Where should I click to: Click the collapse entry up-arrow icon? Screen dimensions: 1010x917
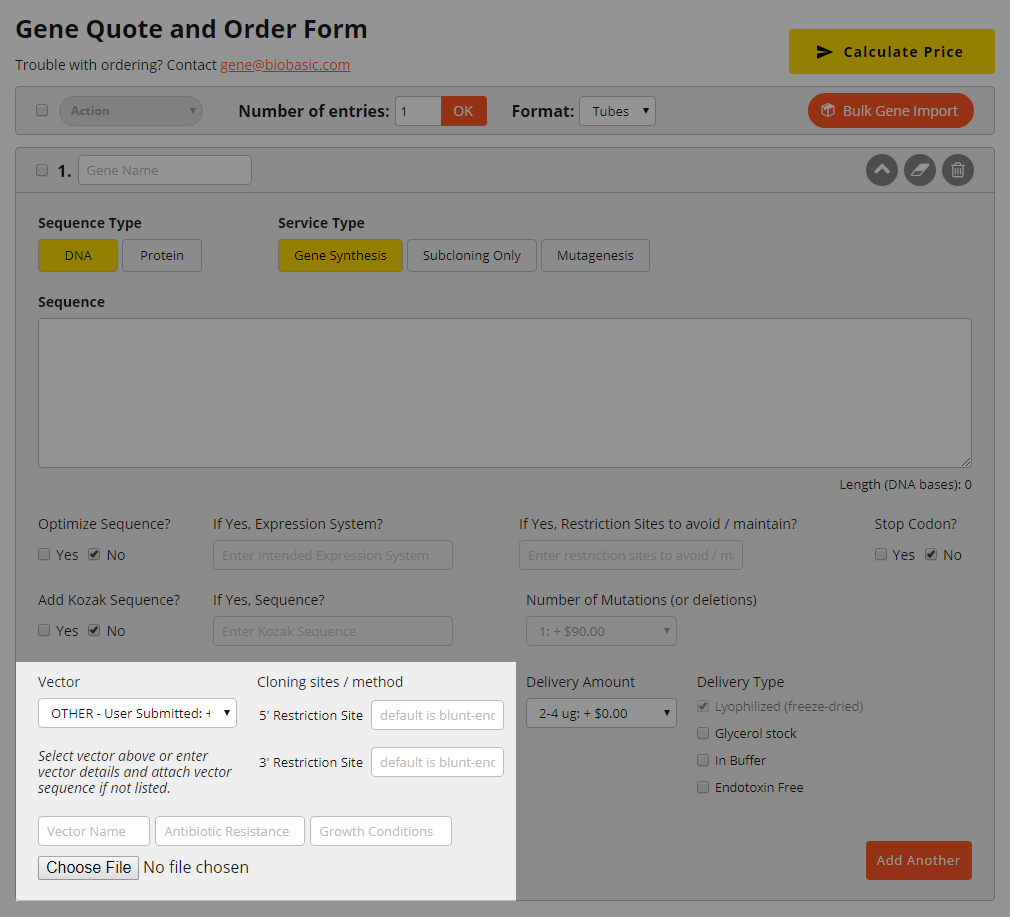tap(881, 170)
